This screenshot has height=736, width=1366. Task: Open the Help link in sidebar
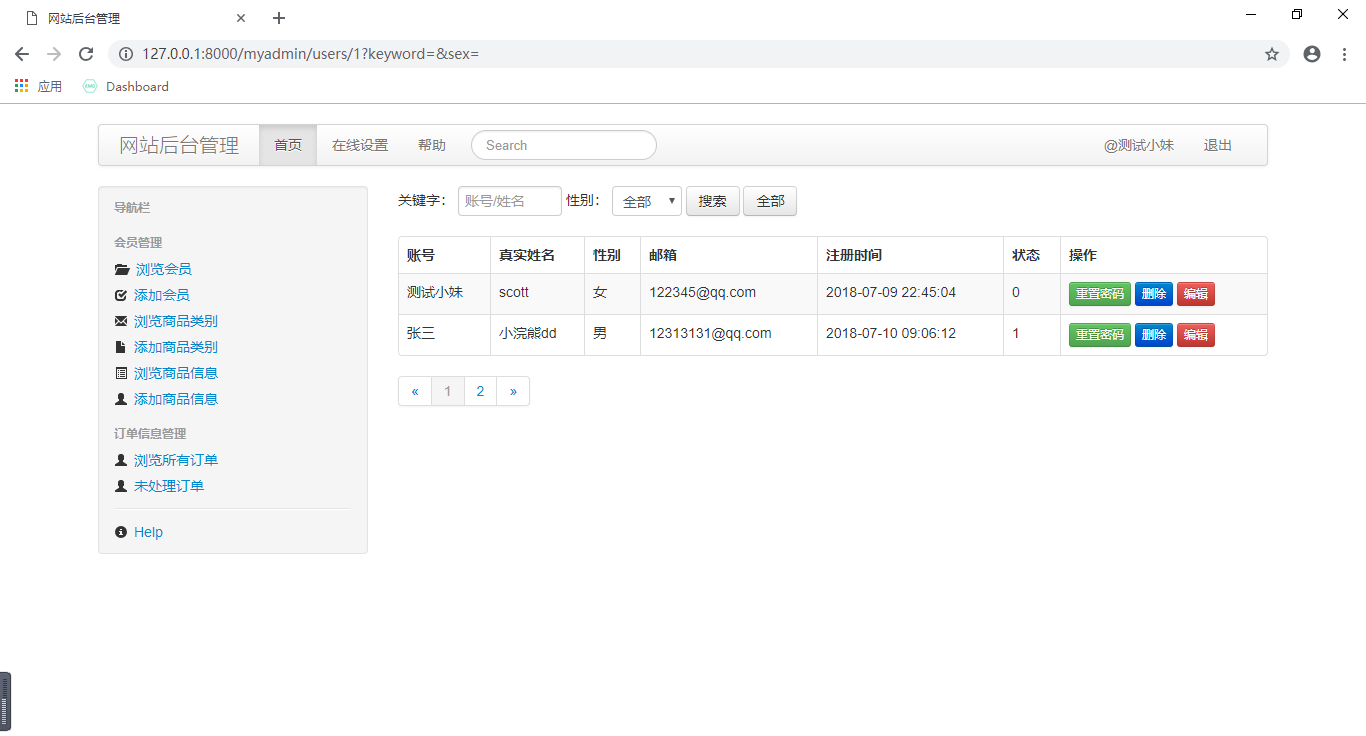[148, 533]
